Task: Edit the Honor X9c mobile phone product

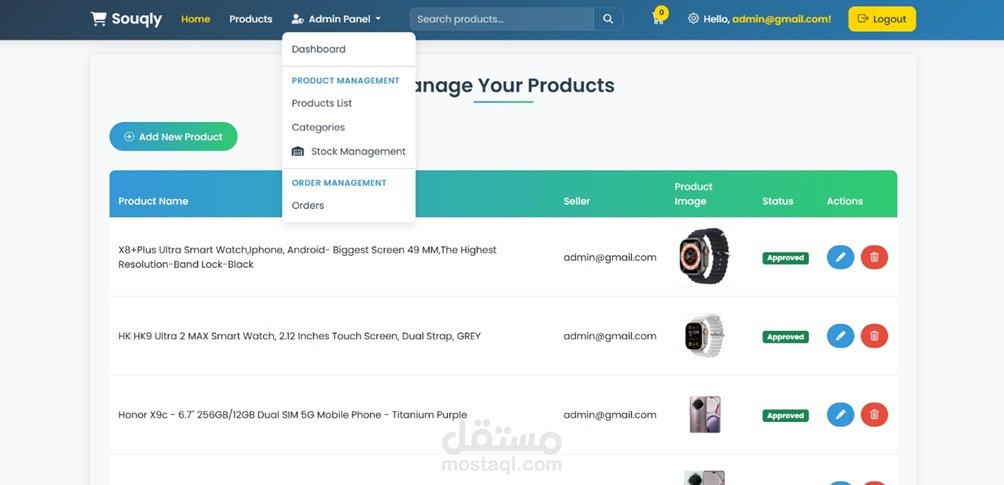Action: [841, 415]
